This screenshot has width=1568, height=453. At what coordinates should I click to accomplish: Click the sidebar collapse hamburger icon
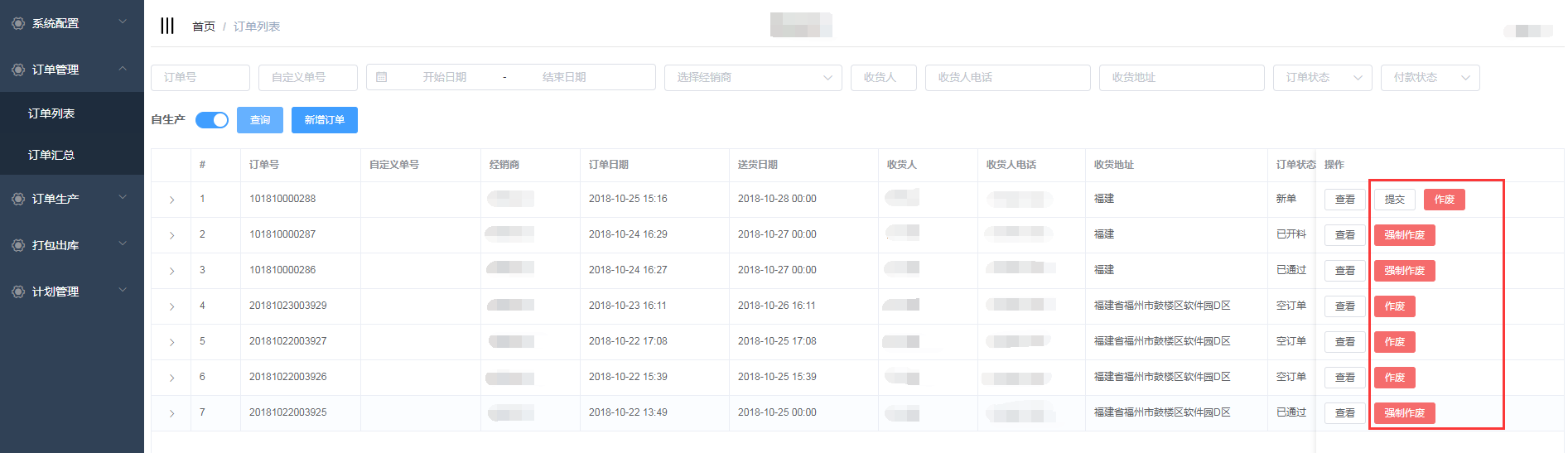tap(167, 26)
